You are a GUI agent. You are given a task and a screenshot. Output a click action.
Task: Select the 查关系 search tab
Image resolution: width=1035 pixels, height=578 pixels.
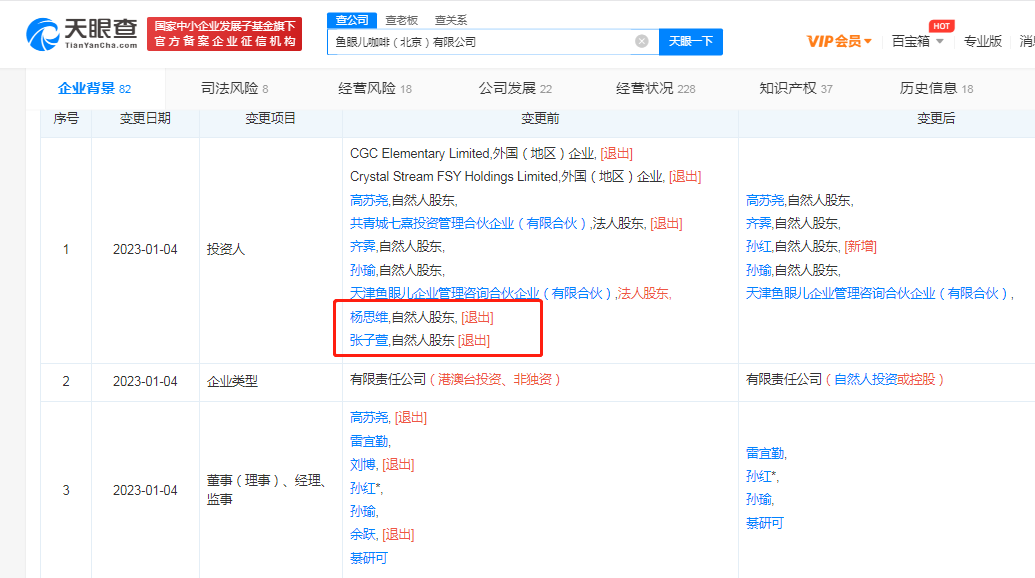coord(451,20)
